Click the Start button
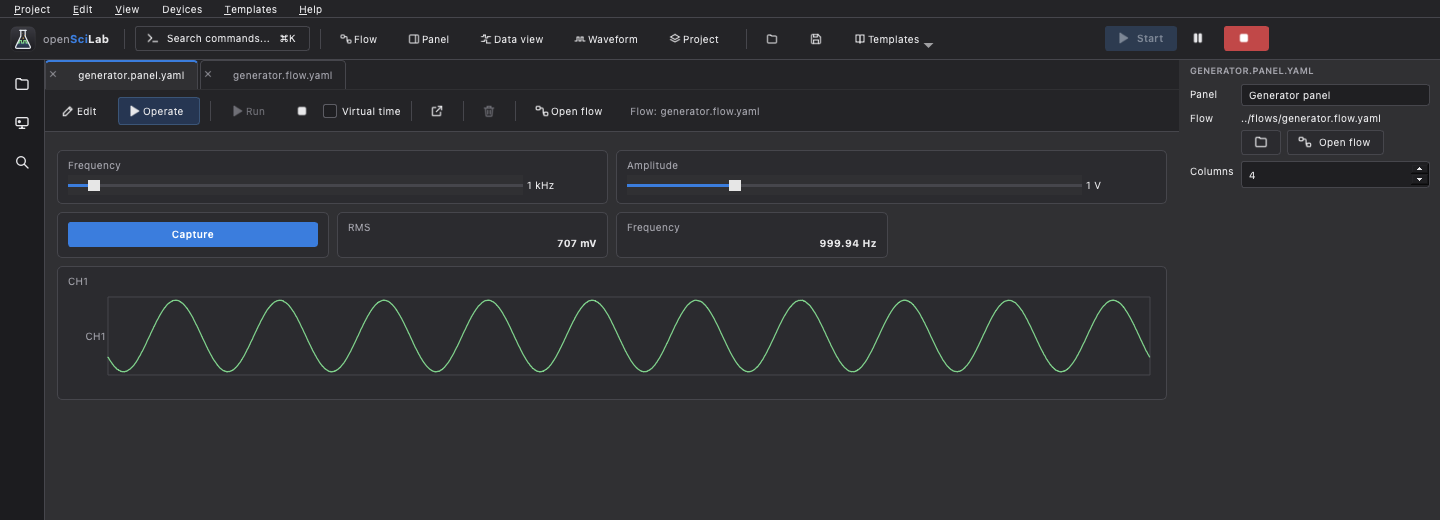The height and width of the screenshot is (520, 1440). (1141, 38)
